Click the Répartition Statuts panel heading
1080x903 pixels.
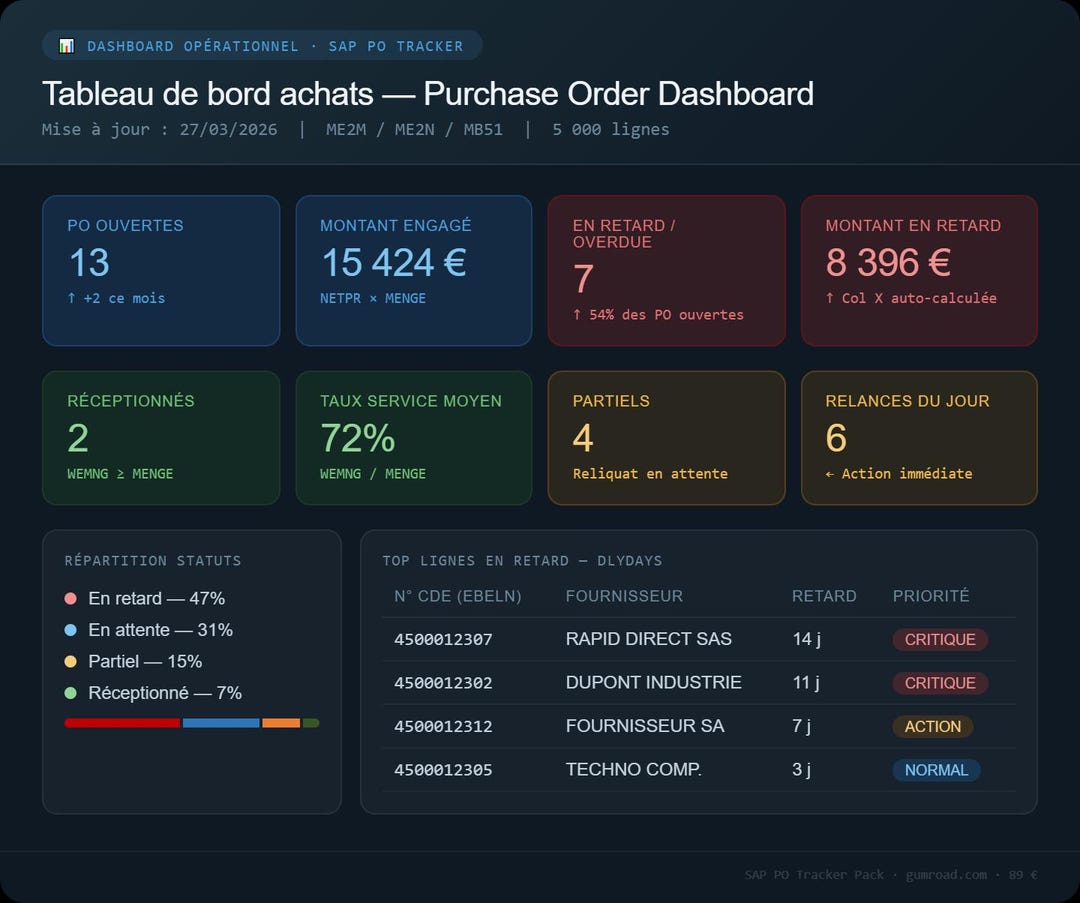coord(153,561)
